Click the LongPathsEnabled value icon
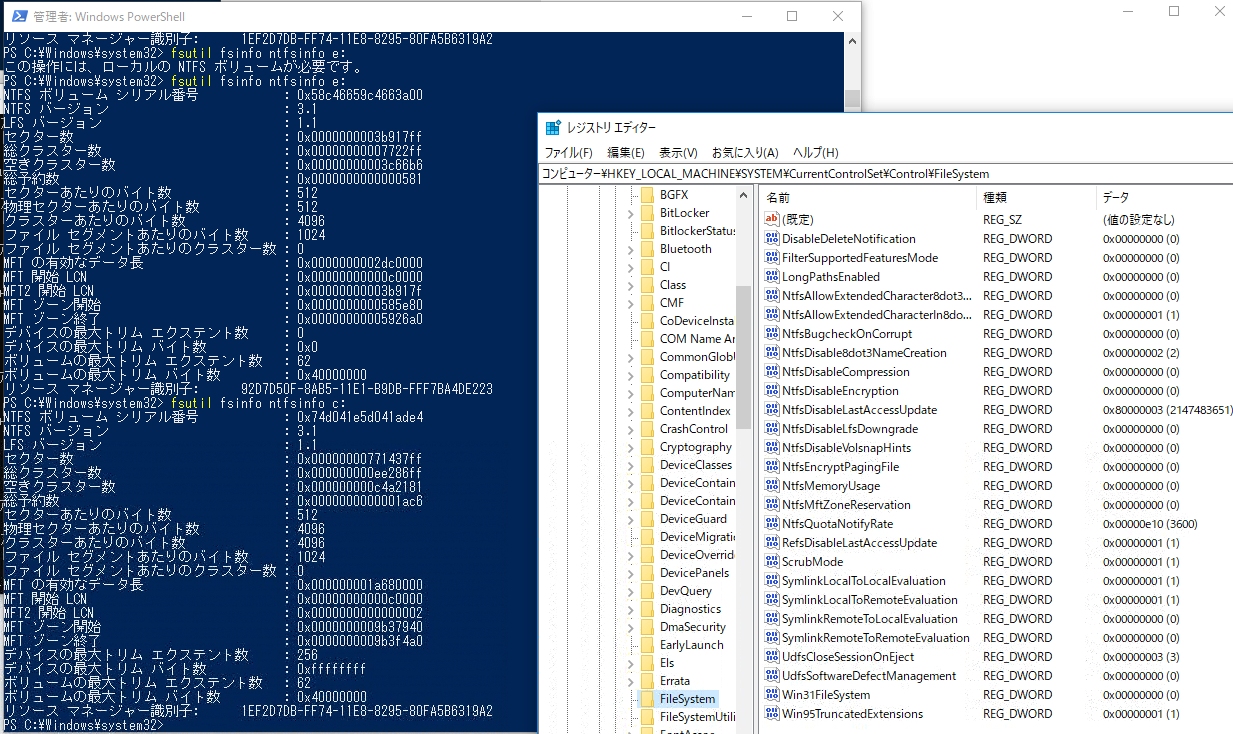The height and width of the screenshot is (734, 1233). point(771,276)
